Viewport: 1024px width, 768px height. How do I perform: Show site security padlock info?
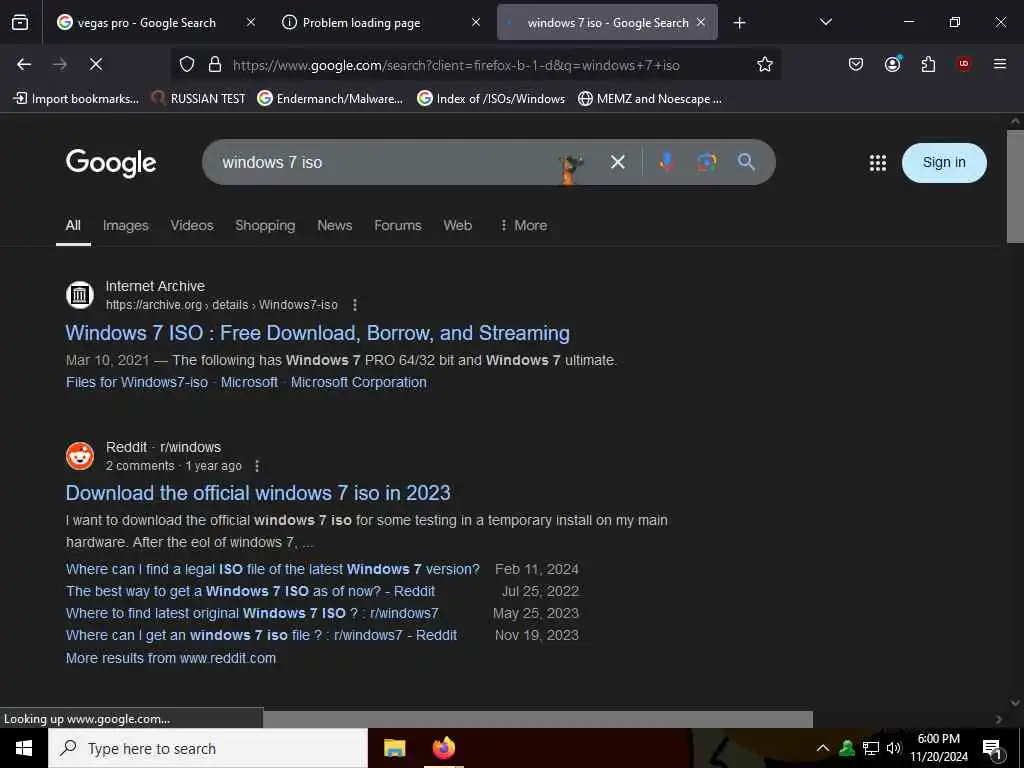click(214, 65)
